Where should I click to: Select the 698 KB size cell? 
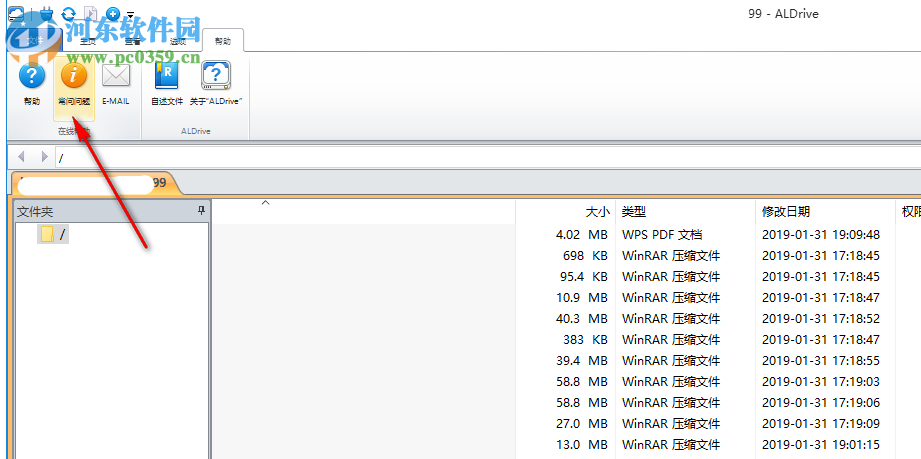pos(584,256)
